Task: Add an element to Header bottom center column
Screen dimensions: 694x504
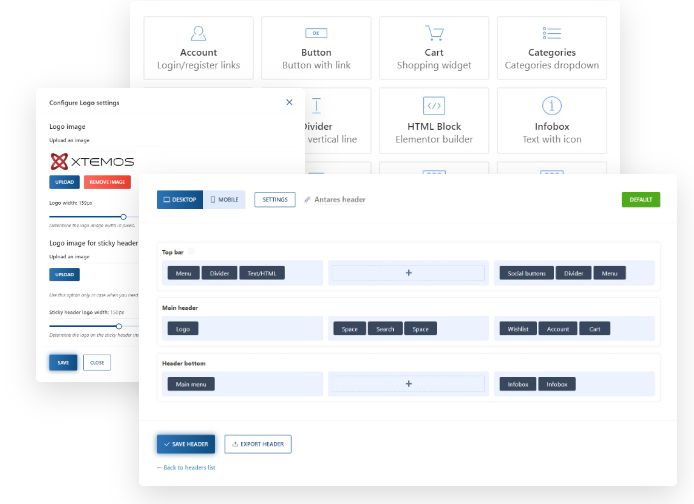Action: (x=409, y=384)
